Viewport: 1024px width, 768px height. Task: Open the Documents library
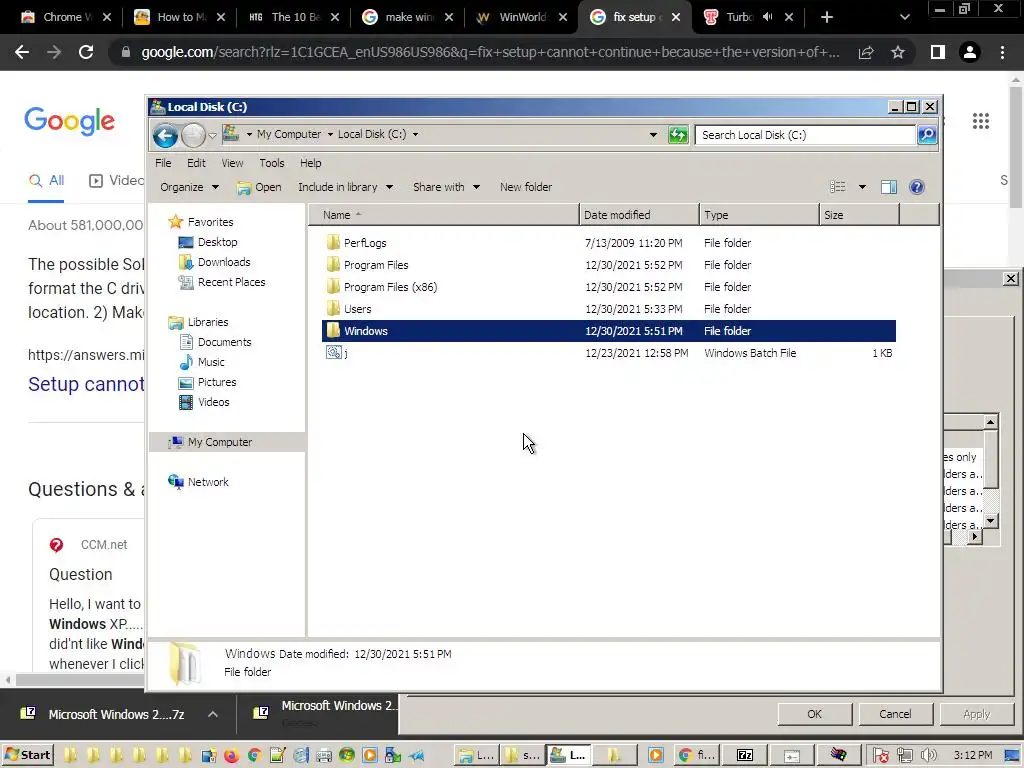(x=224, y=342)
